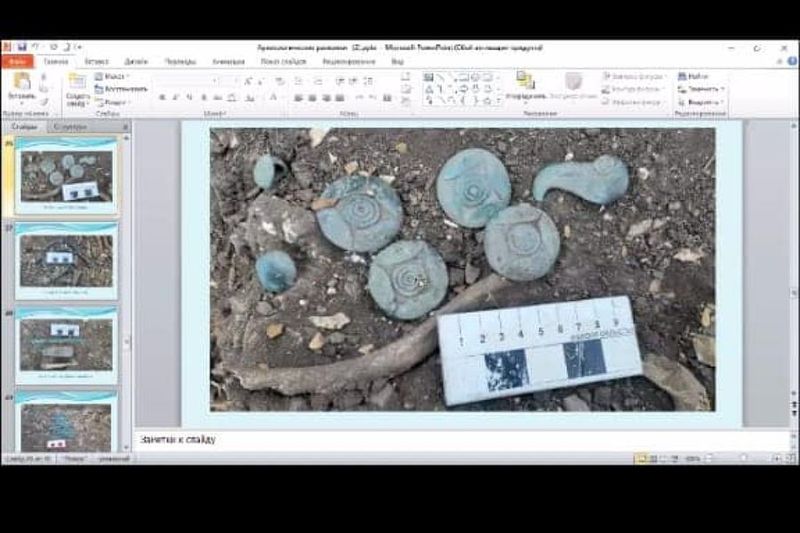
Task: Click the Undo arrow in quick access toolbar
Action: click(34, 47)
